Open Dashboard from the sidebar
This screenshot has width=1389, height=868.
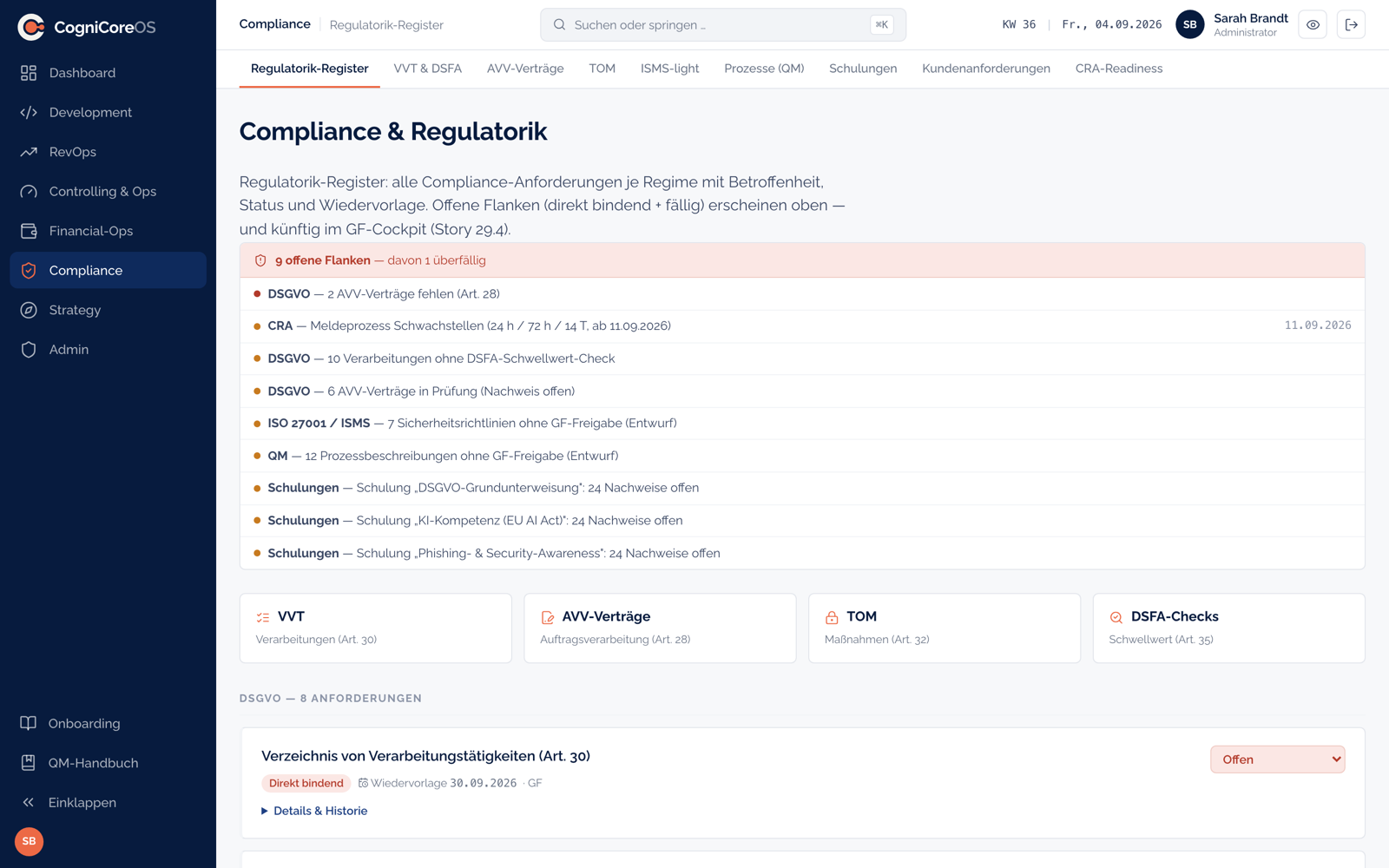pos(108,73)
